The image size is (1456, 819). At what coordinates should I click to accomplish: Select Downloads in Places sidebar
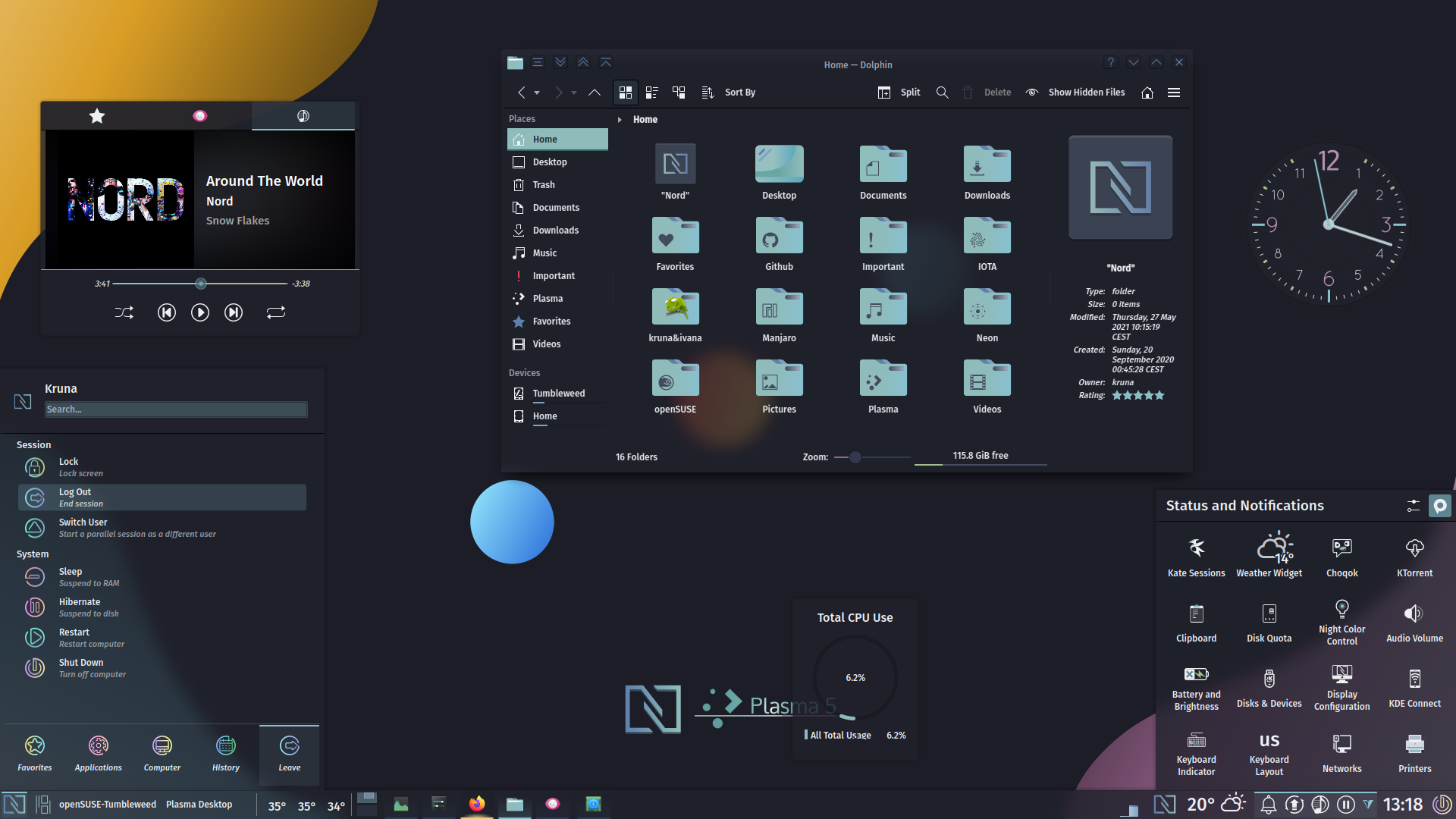(x=557, y=231)
